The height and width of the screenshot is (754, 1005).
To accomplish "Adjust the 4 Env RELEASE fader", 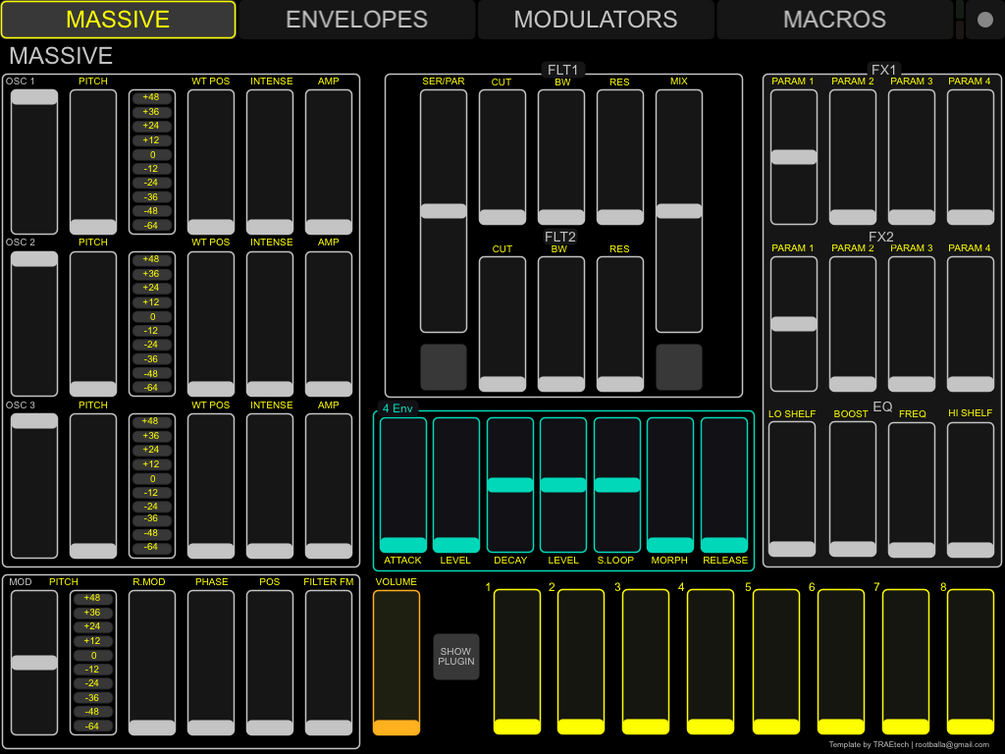I will click(x=724, y=485).
